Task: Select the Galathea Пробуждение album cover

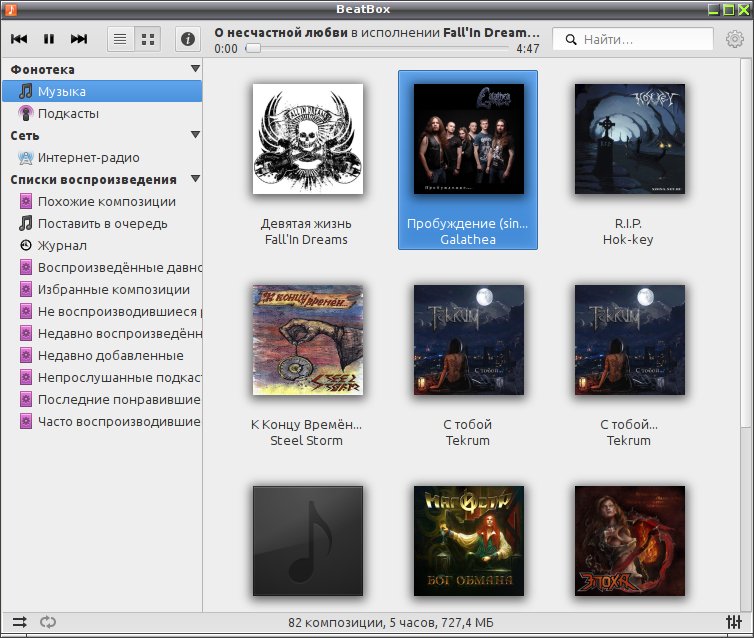Action: (x=469, y=139)
